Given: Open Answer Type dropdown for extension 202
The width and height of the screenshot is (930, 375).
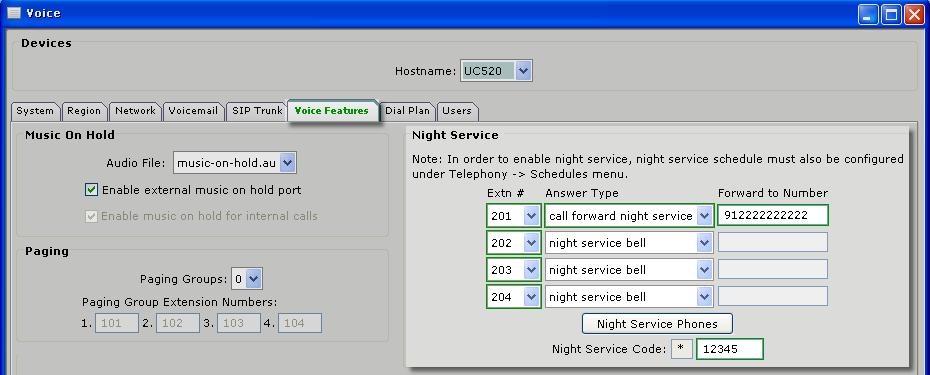Looking at the screenshot, I should [629, 243].
